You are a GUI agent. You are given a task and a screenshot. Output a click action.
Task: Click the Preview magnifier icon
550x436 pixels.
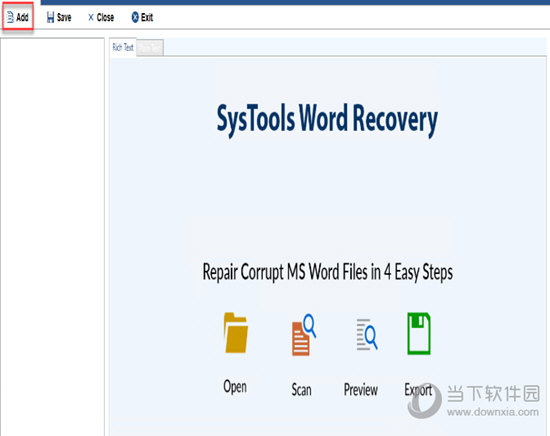pyautogui.click(x=367, y=335)
